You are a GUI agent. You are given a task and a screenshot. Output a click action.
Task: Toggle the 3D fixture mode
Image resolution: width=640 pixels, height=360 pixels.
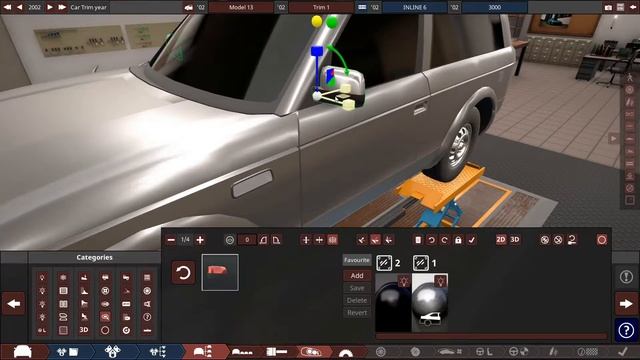point(515,240)
